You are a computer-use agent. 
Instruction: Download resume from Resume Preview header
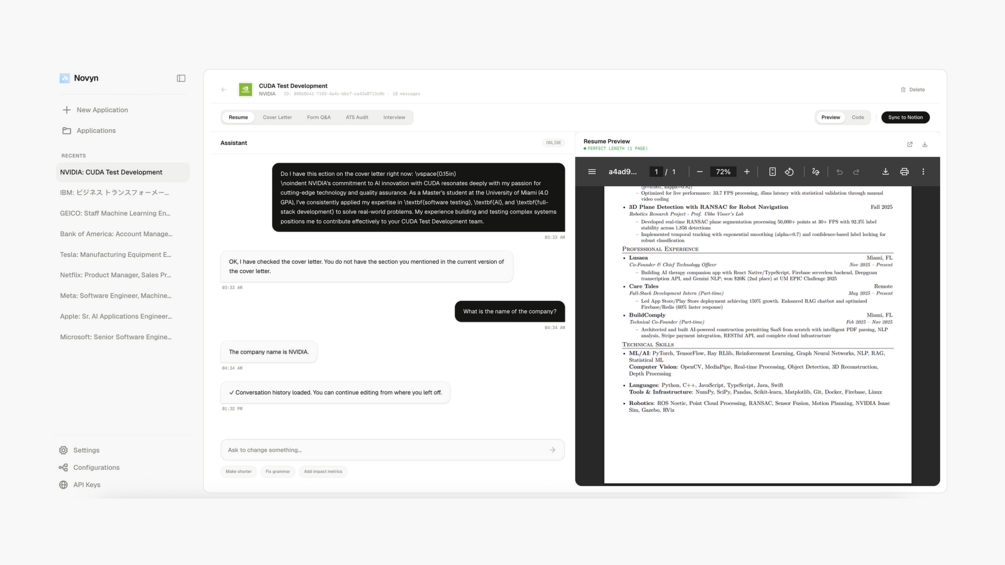925,145
